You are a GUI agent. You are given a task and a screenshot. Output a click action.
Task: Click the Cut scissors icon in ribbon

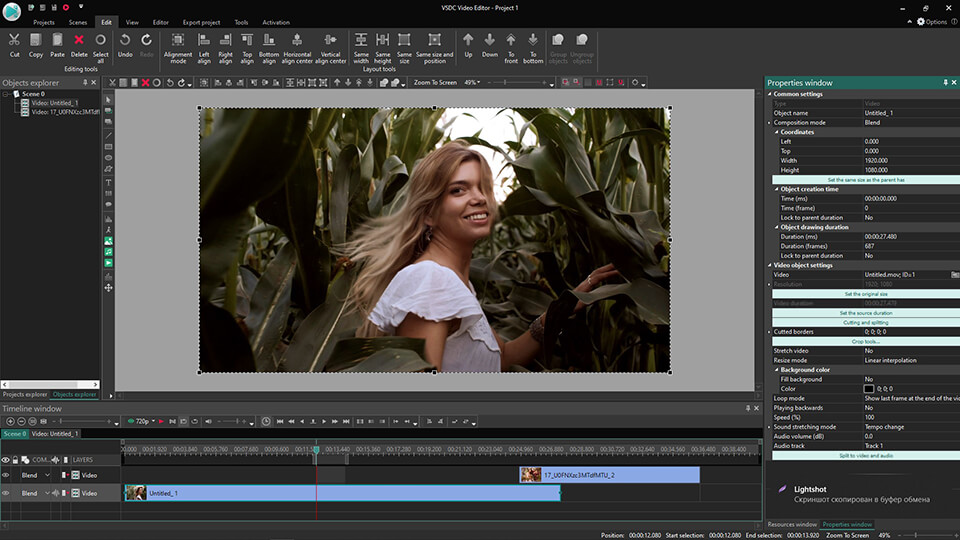pyautogui.click(x=14, y=40)
